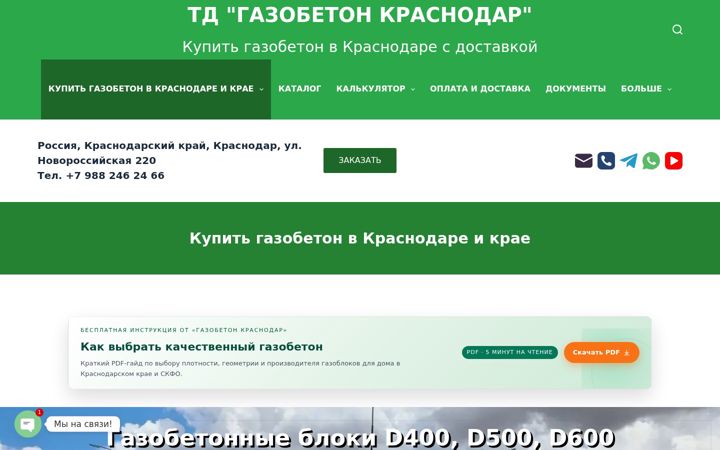Click the Бесплатная инструкция от «Газобетон Краснодар» label
The width and height of the screenshot is (720, 450).
(x=184, y=330)
